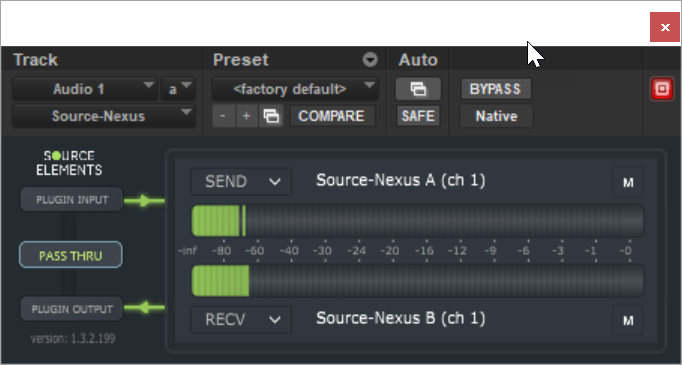This screenshot has height=365, width=682.
Task: Toggle COMPARE preset settings
Action: (x=332, y=116)
